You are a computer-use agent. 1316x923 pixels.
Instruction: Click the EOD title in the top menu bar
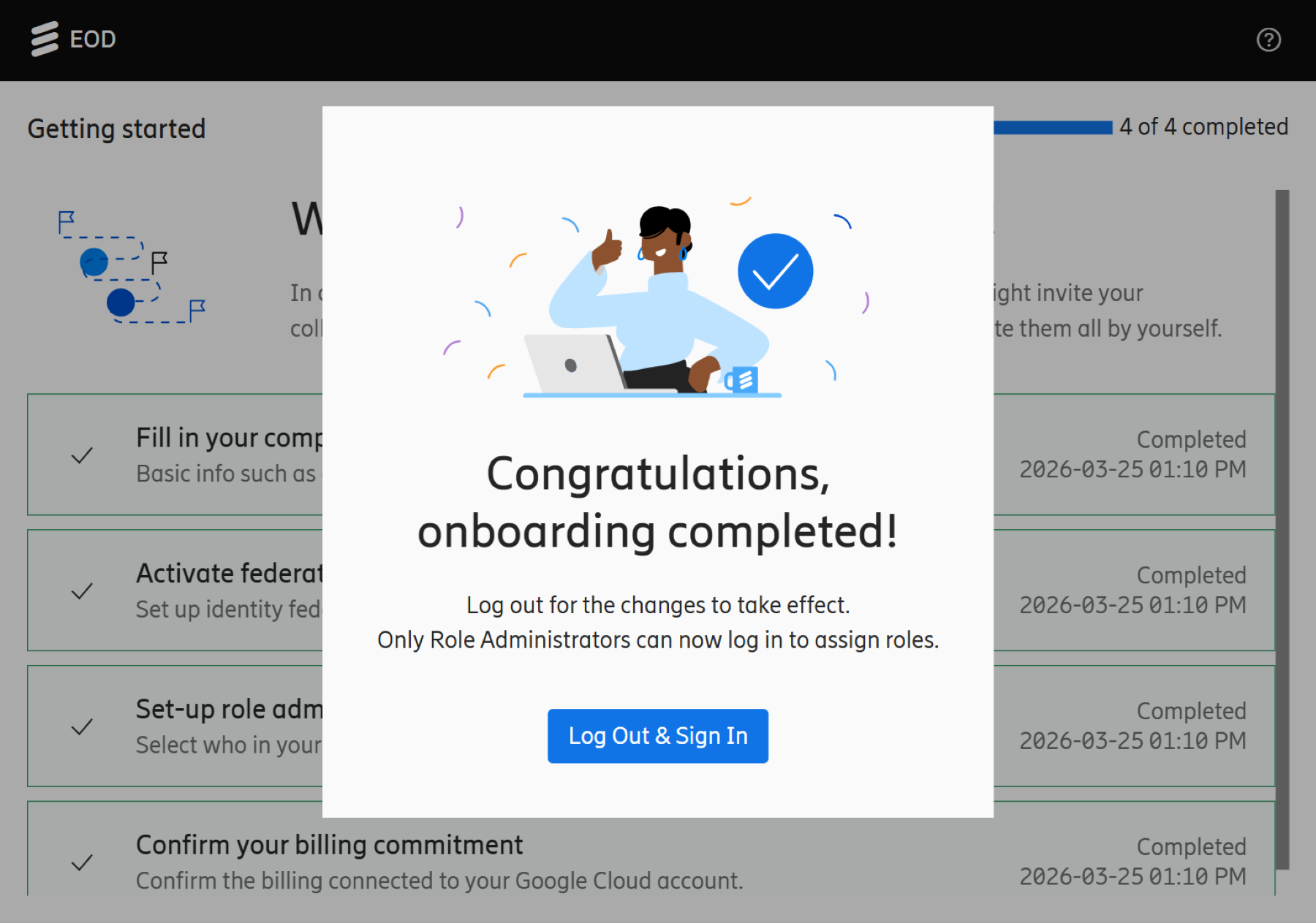(x=91, y=38)
